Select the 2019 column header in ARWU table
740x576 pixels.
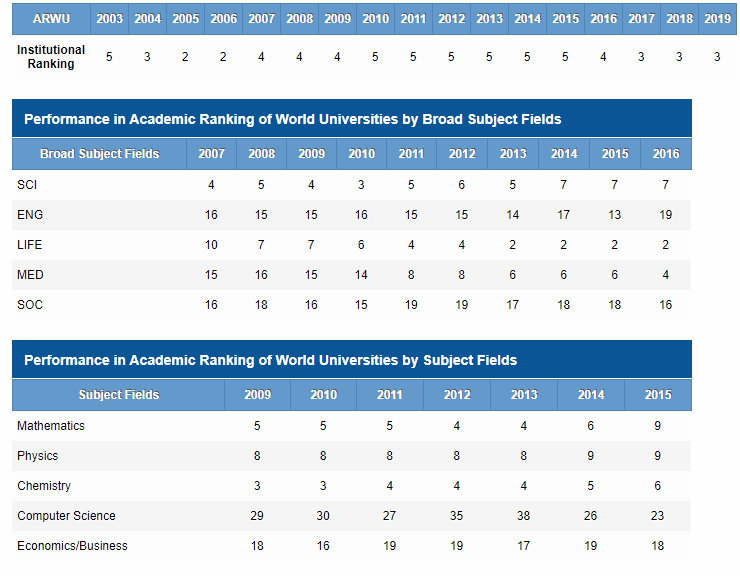pos(717,19)
